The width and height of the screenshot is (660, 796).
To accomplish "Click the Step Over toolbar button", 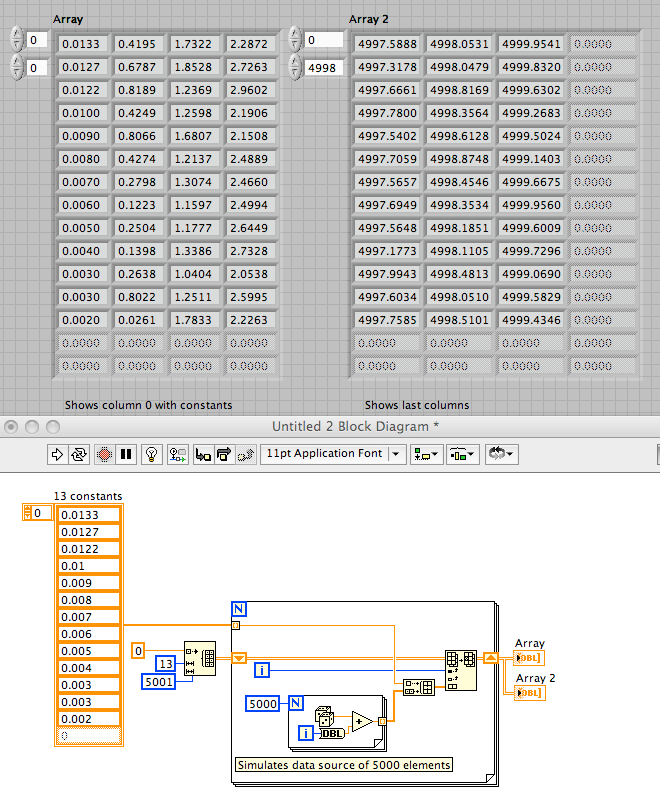I will pyautogui.click(x=224, y=454).
